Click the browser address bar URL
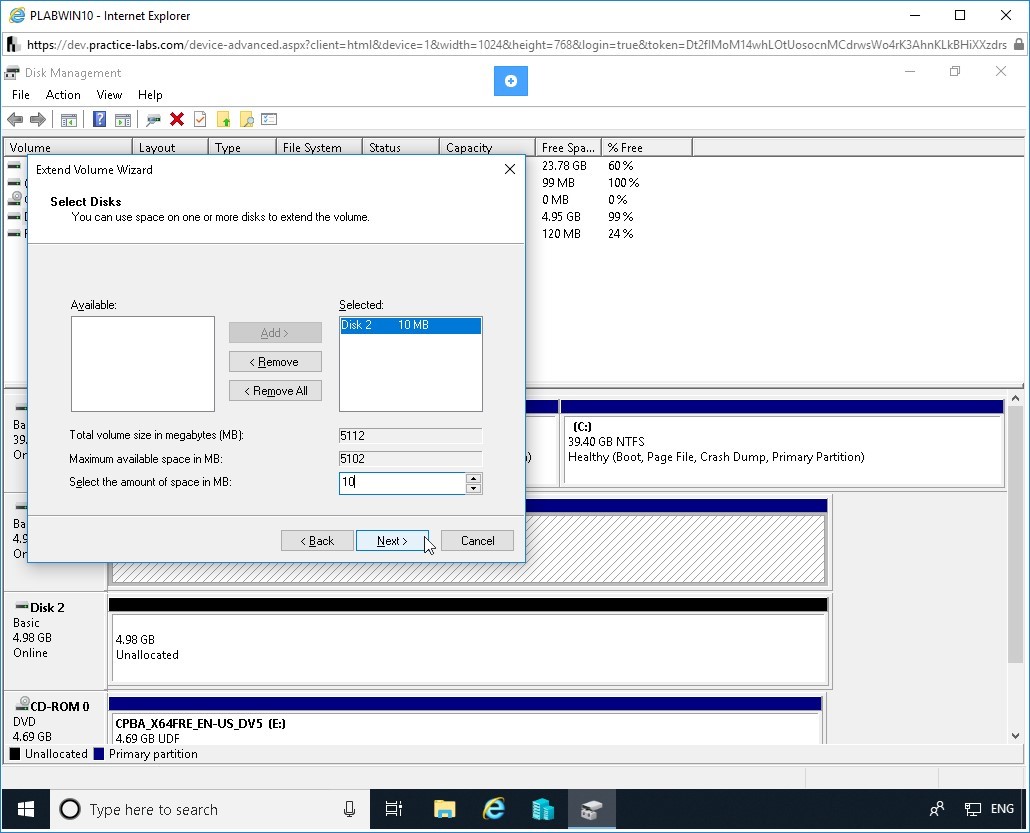The height and width of the screenshot is (833, 1030). point(516,45)
